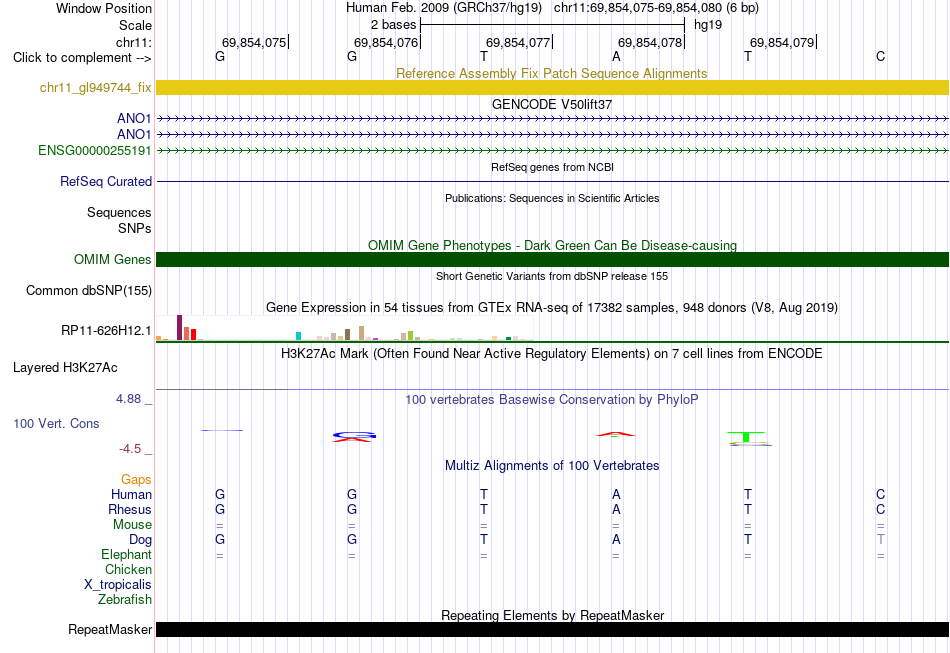Image resolution: width=950 pixels, height=653 pixels.
Task: Click the Elephant alignment row label
Action: 126,554
